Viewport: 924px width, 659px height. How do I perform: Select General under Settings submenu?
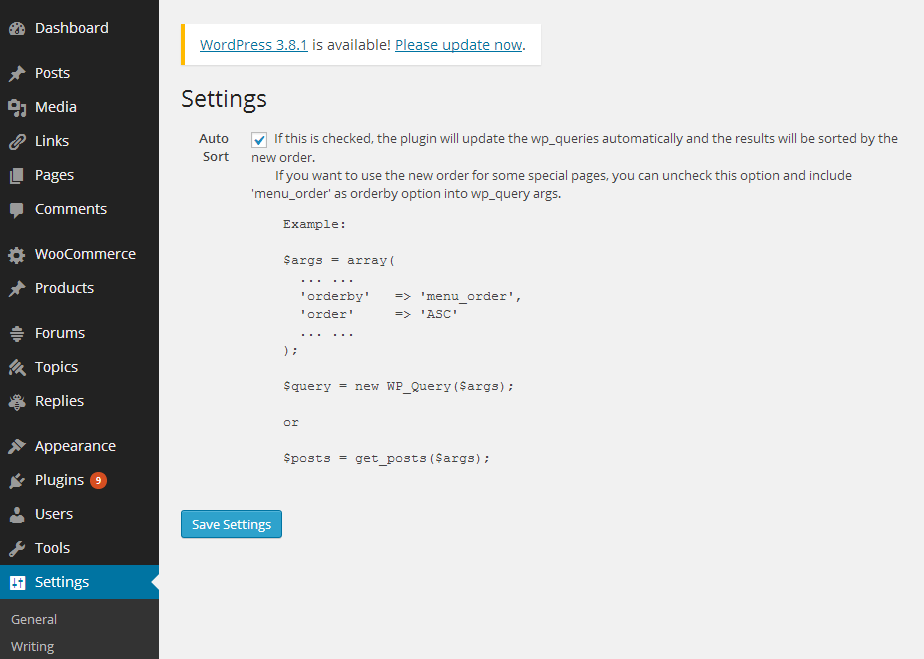pos(34,620)
